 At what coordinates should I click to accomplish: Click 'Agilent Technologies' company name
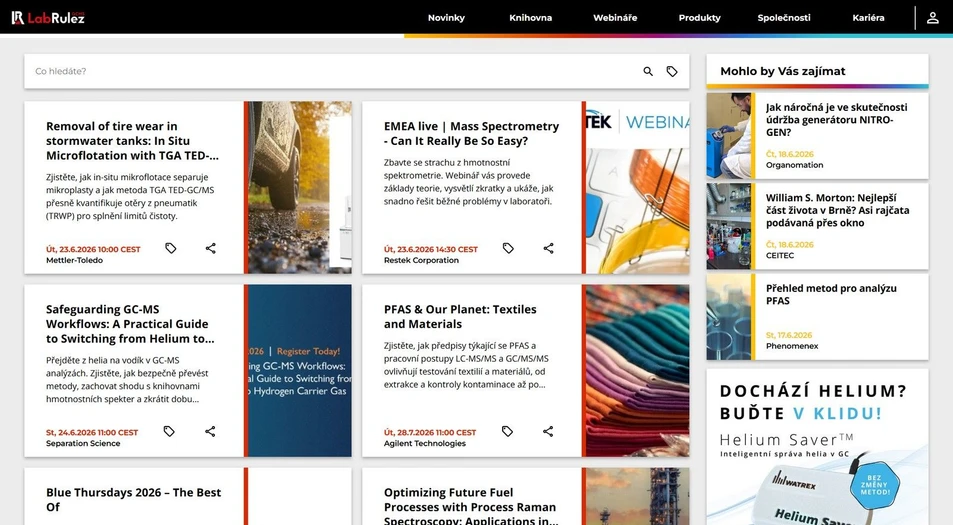coord(425,443)
